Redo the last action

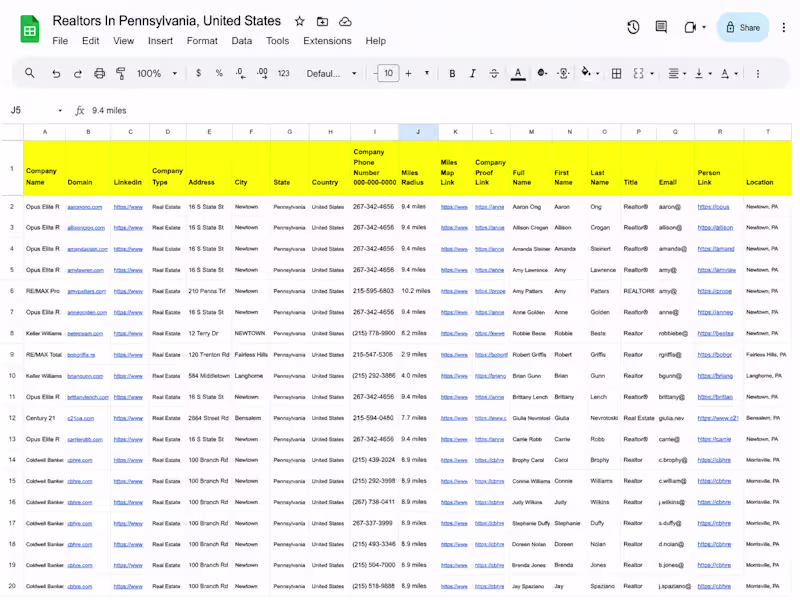tap(78, 73)
